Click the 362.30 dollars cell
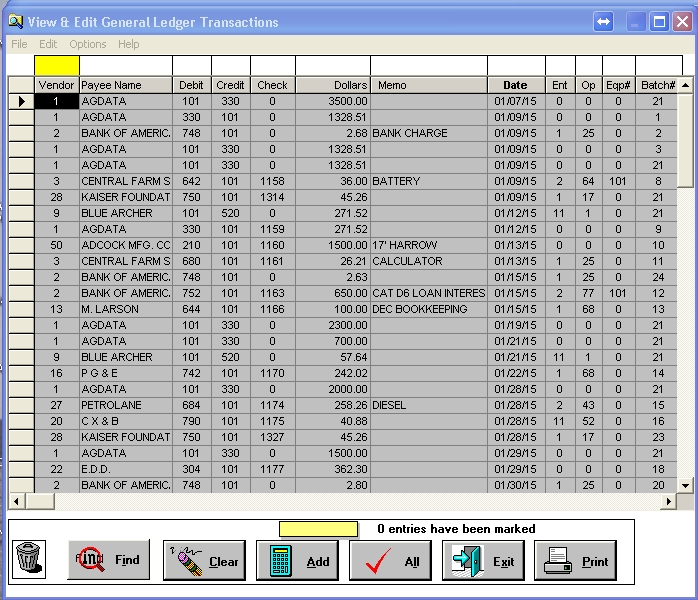This screenshot has height=600, width=698. pos(333,470)
